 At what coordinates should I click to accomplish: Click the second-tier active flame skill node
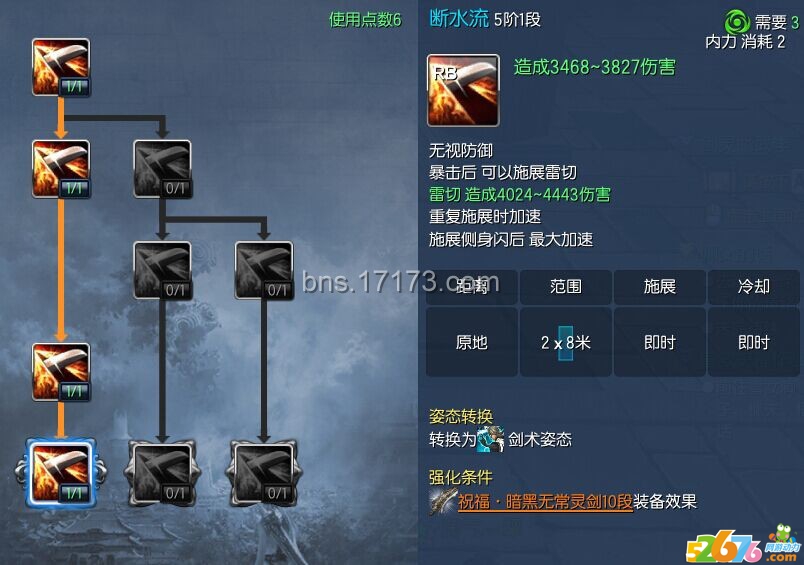pyautogui.click(x=61, y=169)
